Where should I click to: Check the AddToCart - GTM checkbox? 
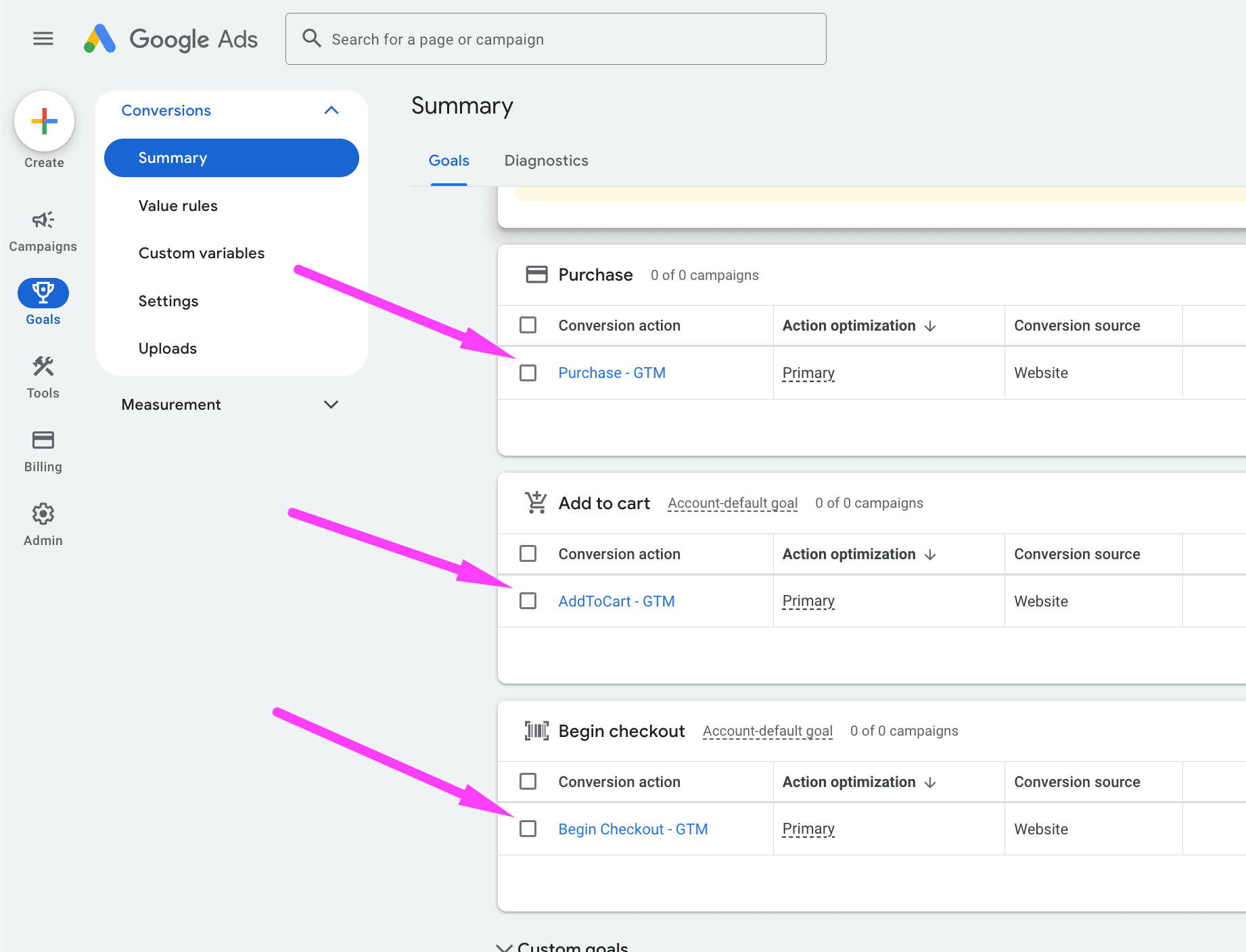pos(528,600)
